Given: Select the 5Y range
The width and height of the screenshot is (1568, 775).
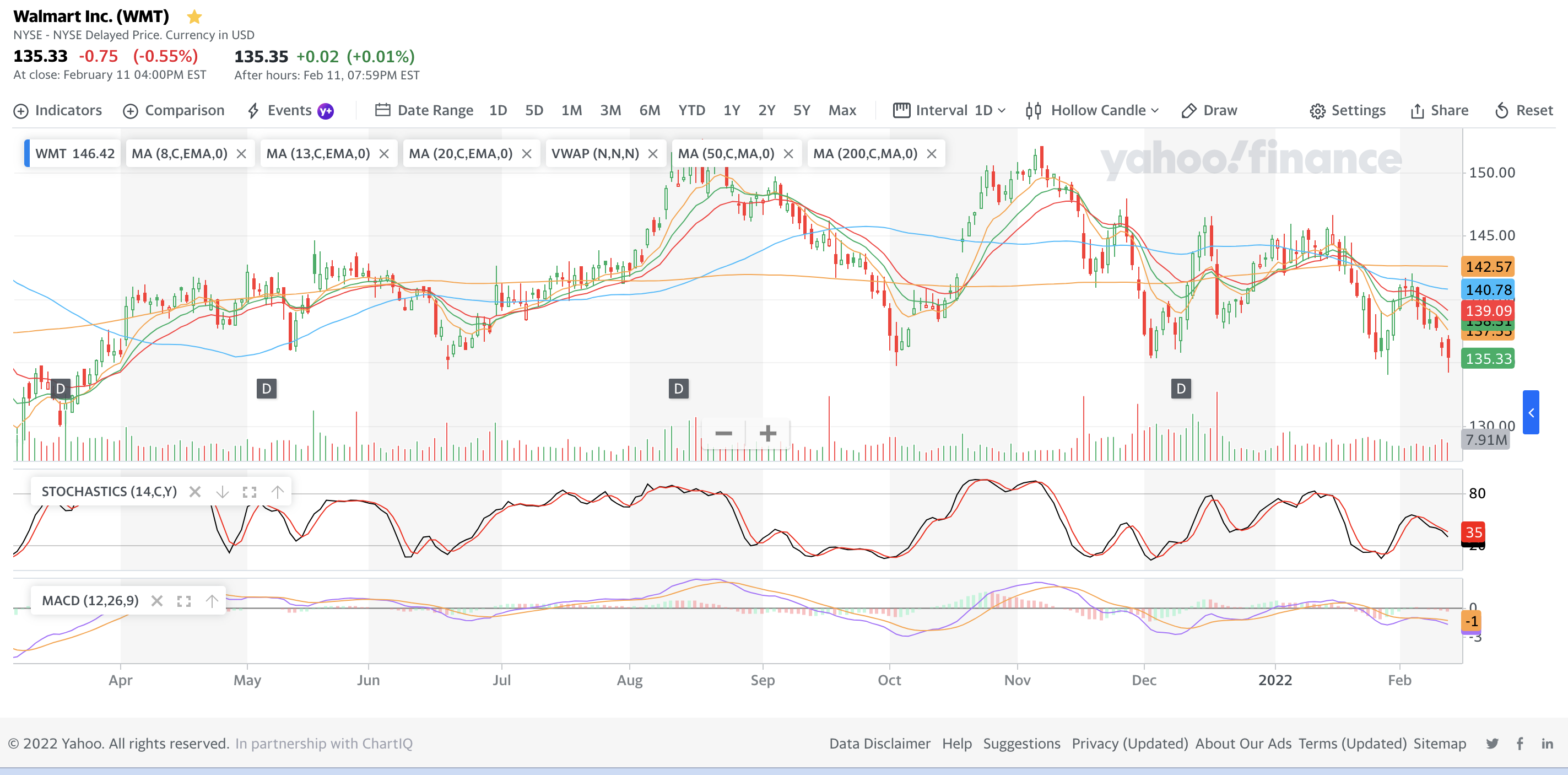Looking at the screenshot, I should pyautogui.click(x=801, y=110).
